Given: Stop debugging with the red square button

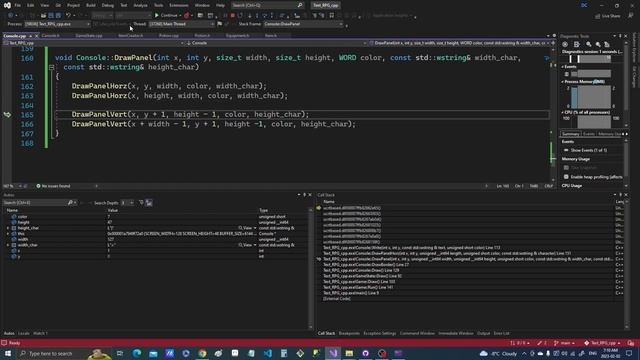Looking at the screenshot, I should coord(233,16).
